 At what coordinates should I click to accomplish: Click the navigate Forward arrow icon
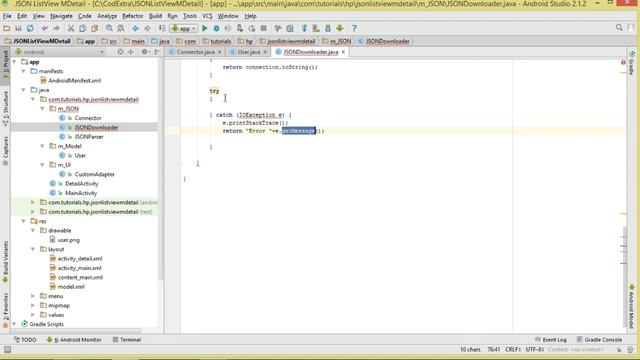(147, 28)
